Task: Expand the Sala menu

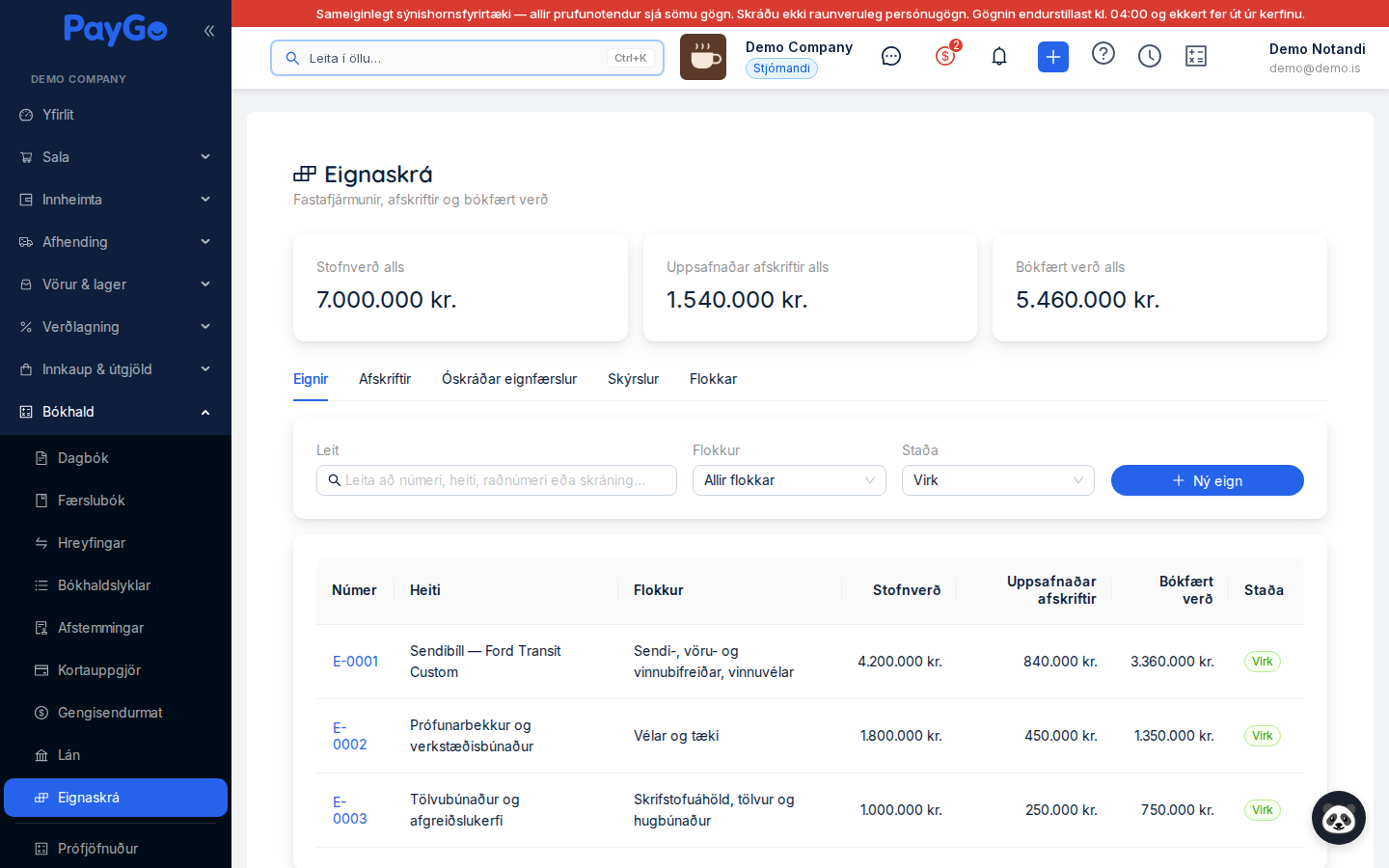Action: point(116,157)
